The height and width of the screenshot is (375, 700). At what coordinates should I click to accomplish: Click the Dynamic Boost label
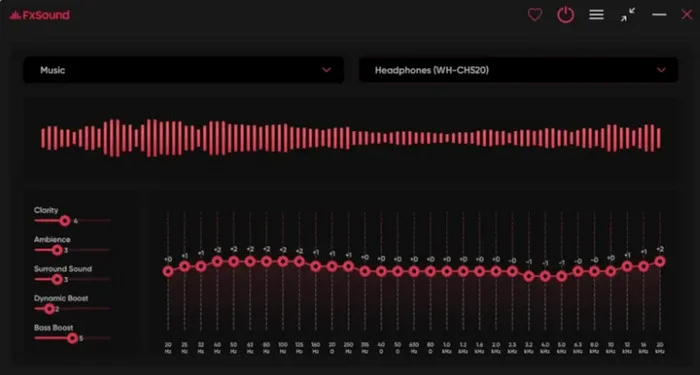pyautogui.click(x=61, y=298)
